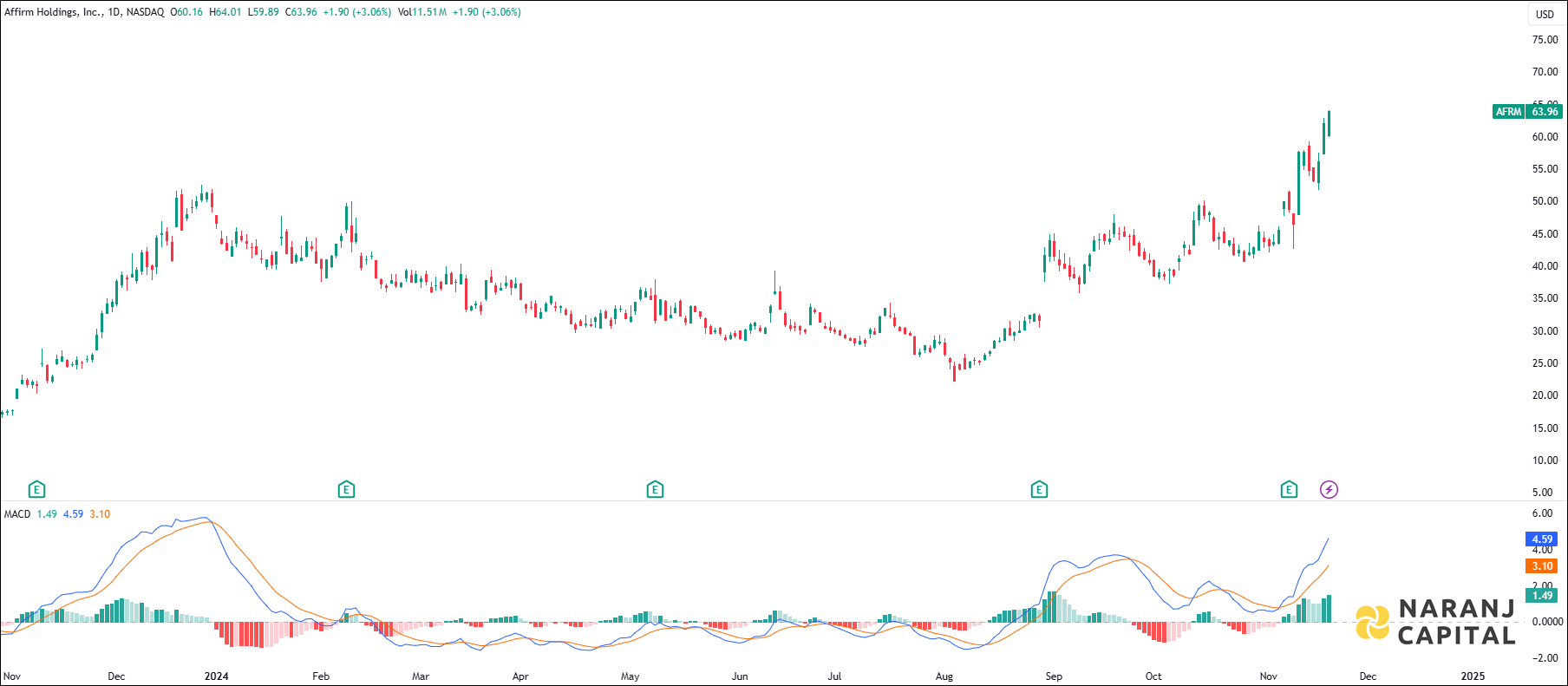Click the MACD indicator legend title
Image resolution: width=1568 pixels, height=686 pixels.
[17, 514]
